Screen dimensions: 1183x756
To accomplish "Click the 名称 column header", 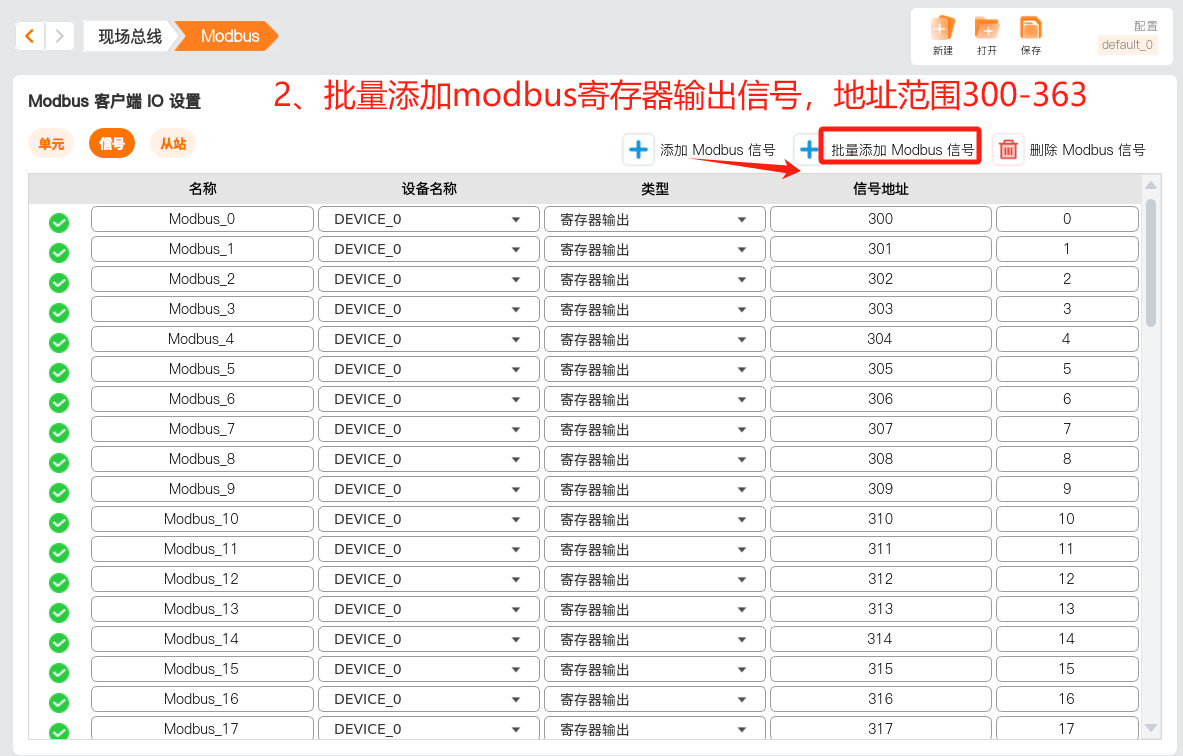I will click(x=203, y=189).
